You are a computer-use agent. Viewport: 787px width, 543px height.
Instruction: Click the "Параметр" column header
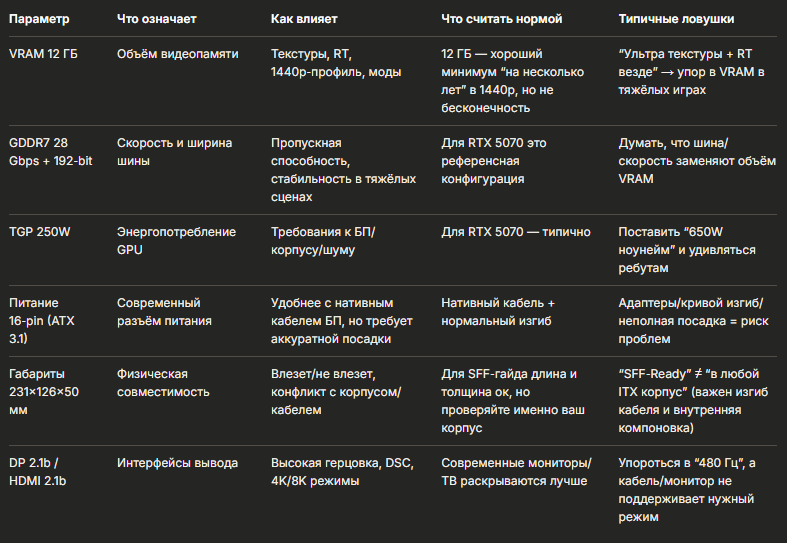39,19
